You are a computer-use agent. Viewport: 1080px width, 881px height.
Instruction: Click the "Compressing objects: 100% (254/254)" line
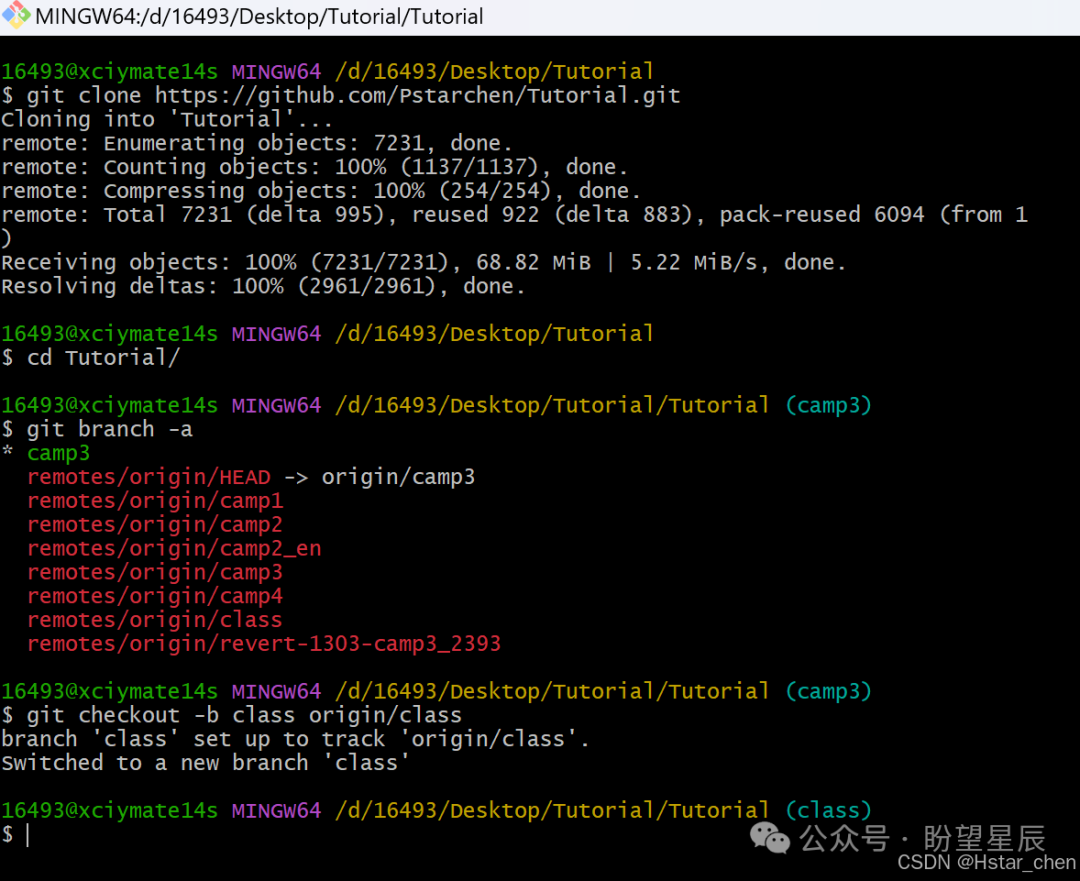[321, 191]
